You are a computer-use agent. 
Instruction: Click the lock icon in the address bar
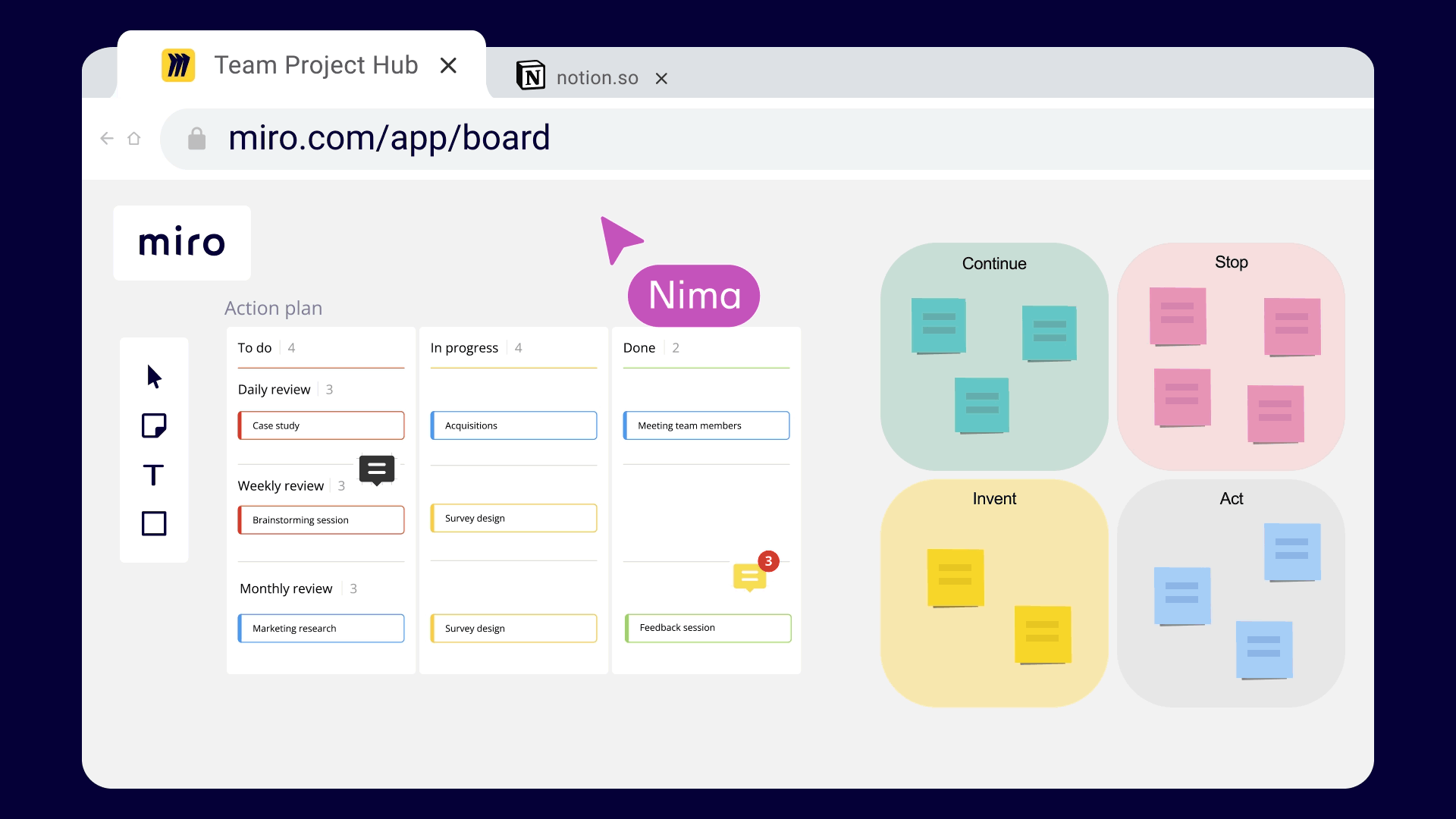196,138
